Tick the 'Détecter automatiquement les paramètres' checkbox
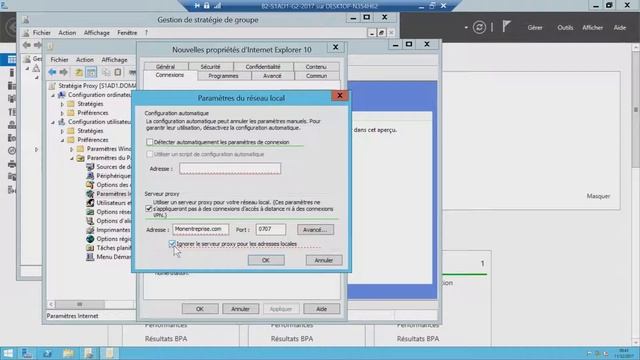The width and height of the screenshot is (640, 360). pyautogui.click(x=150, y=142)
